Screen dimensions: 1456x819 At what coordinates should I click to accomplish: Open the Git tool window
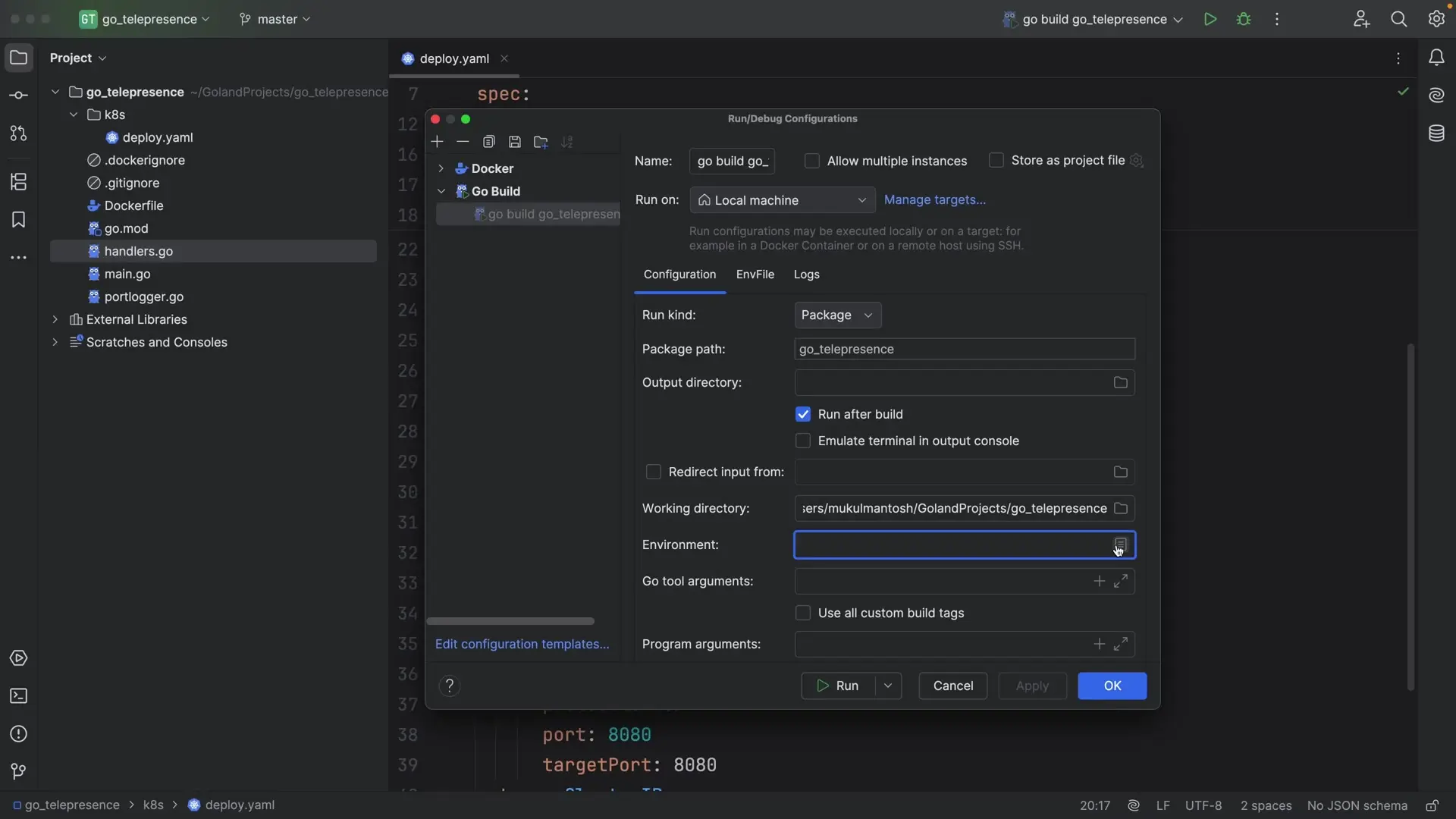coord(19,772)
